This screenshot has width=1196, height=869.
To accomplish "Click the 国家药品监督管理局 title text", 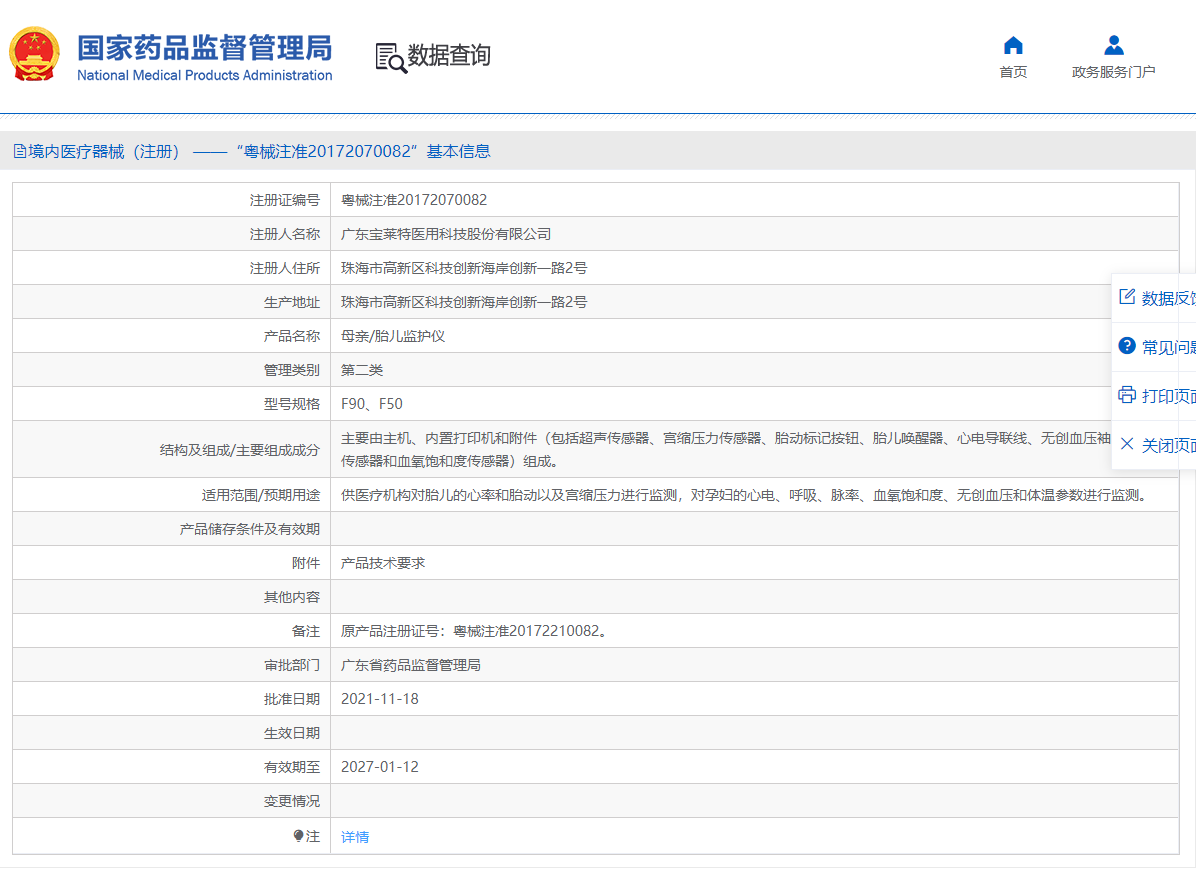I will coord(204,47).
